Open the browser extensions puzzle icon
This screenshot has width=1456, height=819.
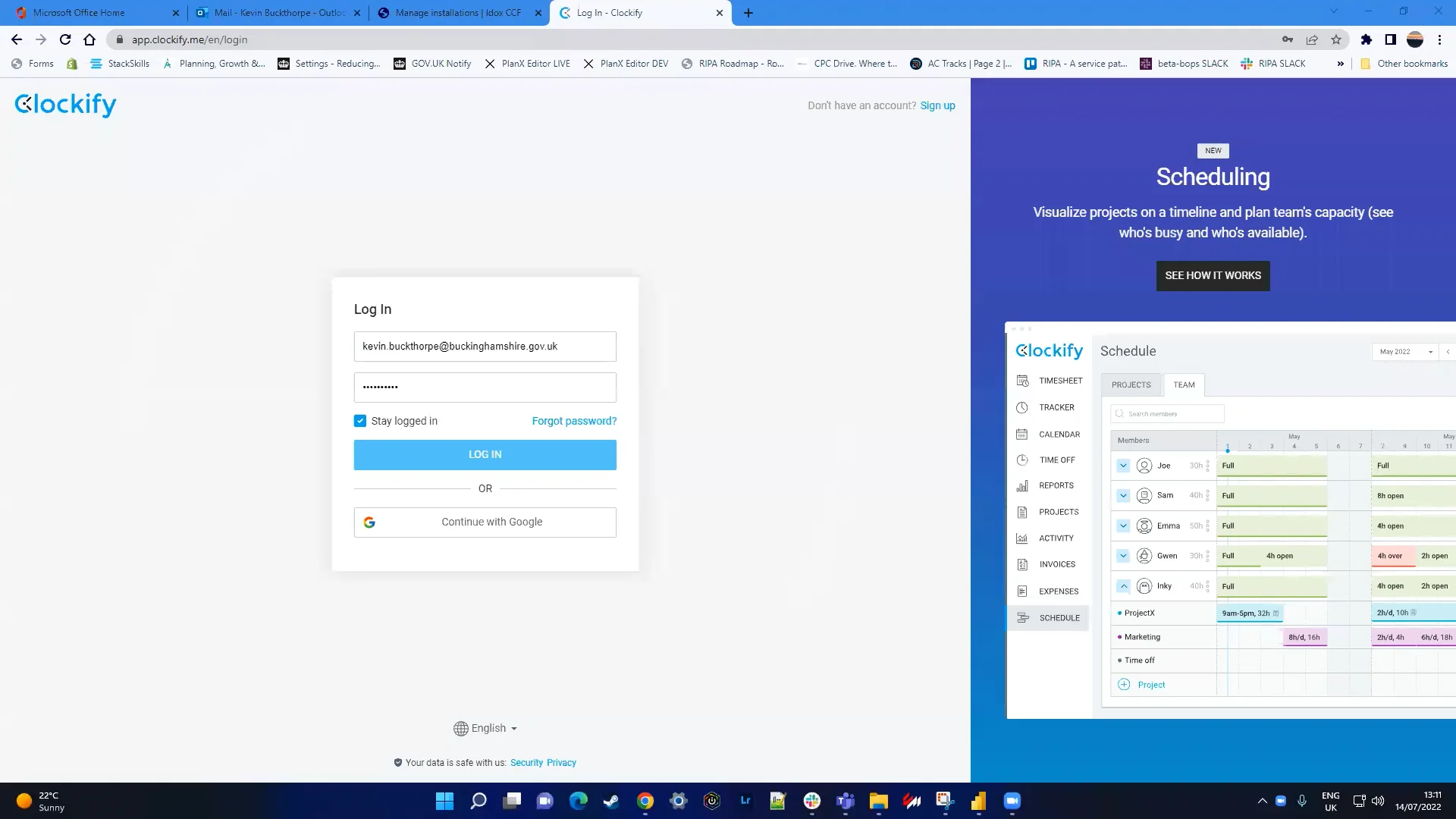pyautogui.click(x=1367, y=39)
